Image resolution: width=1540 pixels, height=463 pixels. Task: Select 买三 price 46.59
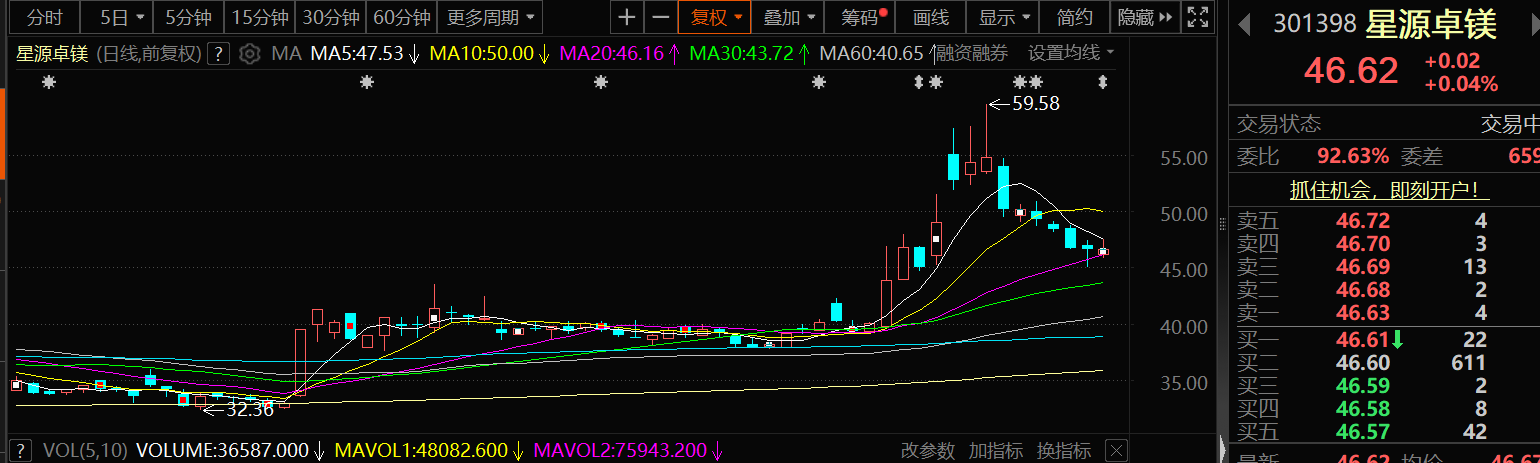(1363, 386)
